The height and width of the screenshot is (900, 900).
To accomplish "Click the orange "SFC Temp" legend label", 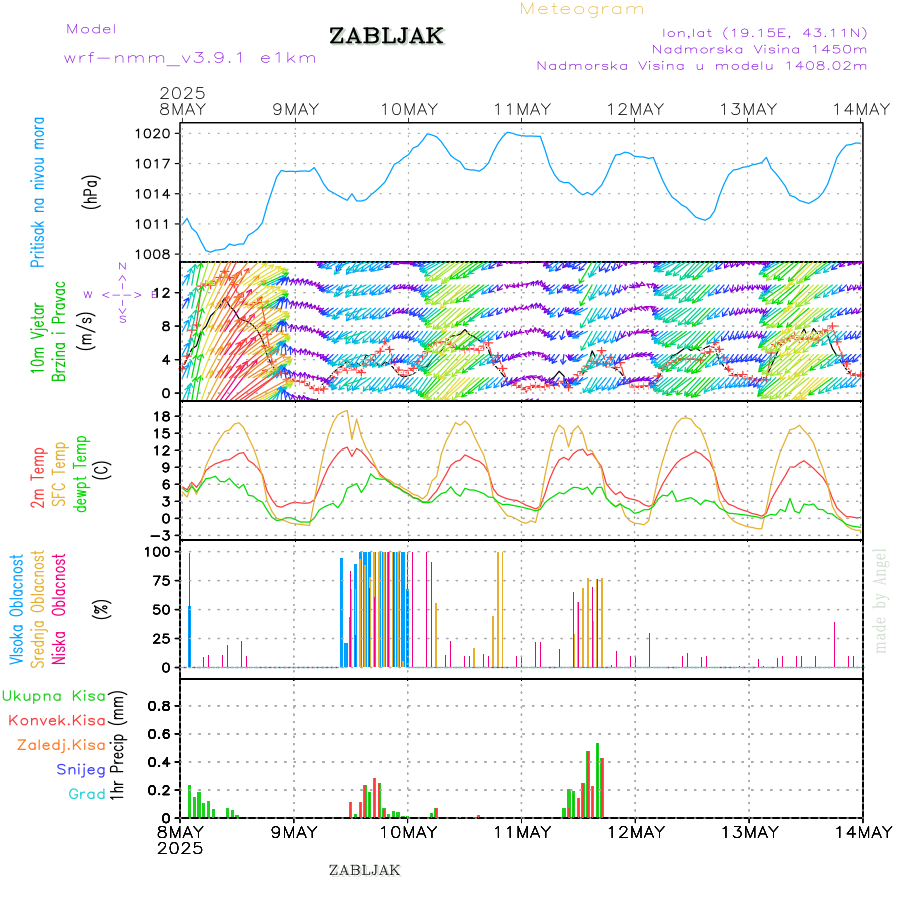I will coord(59,474).
